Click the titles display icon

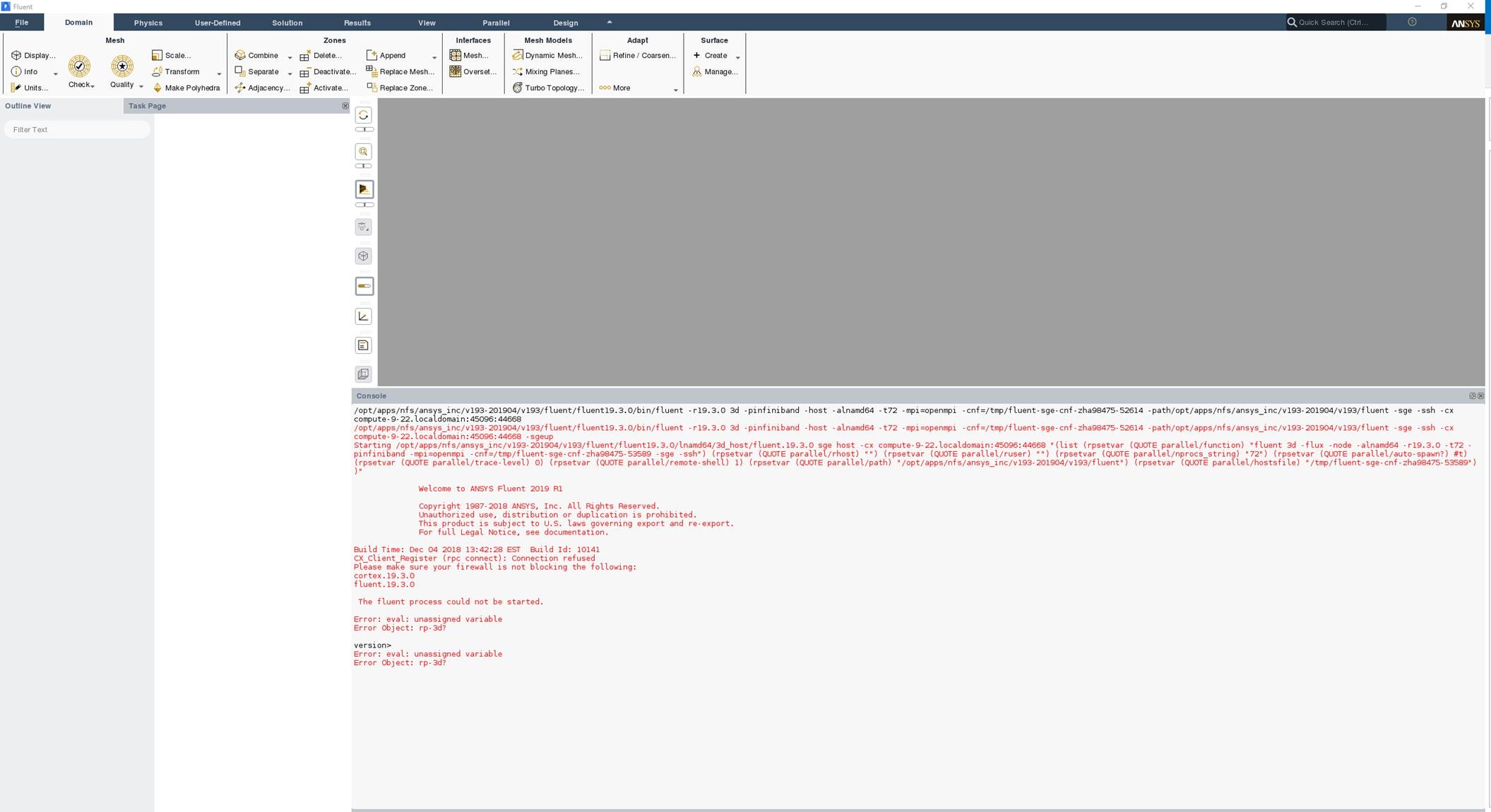[364, 345]
